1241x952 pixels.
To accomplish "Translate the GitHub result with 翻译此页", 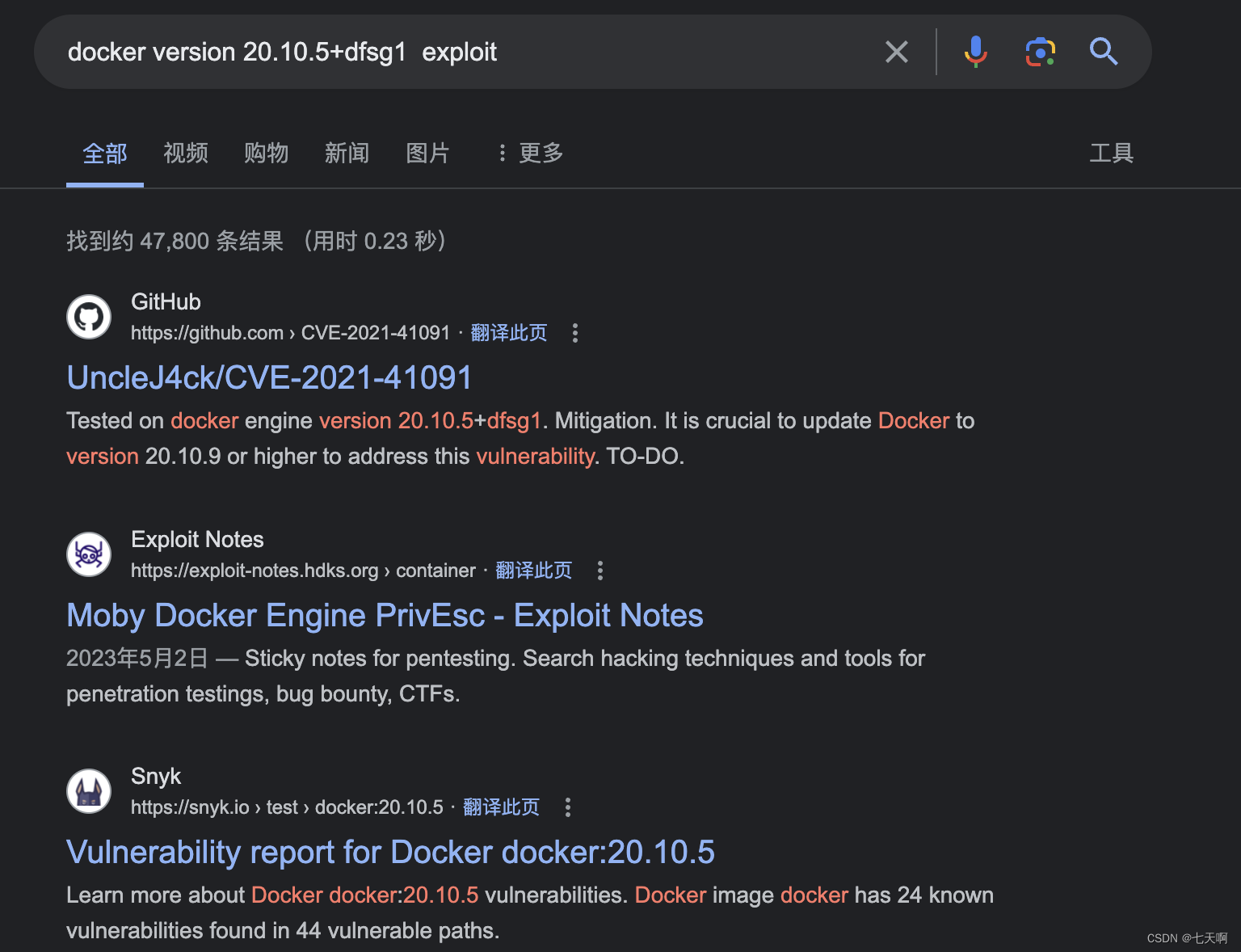I will [x=509, y=333].
